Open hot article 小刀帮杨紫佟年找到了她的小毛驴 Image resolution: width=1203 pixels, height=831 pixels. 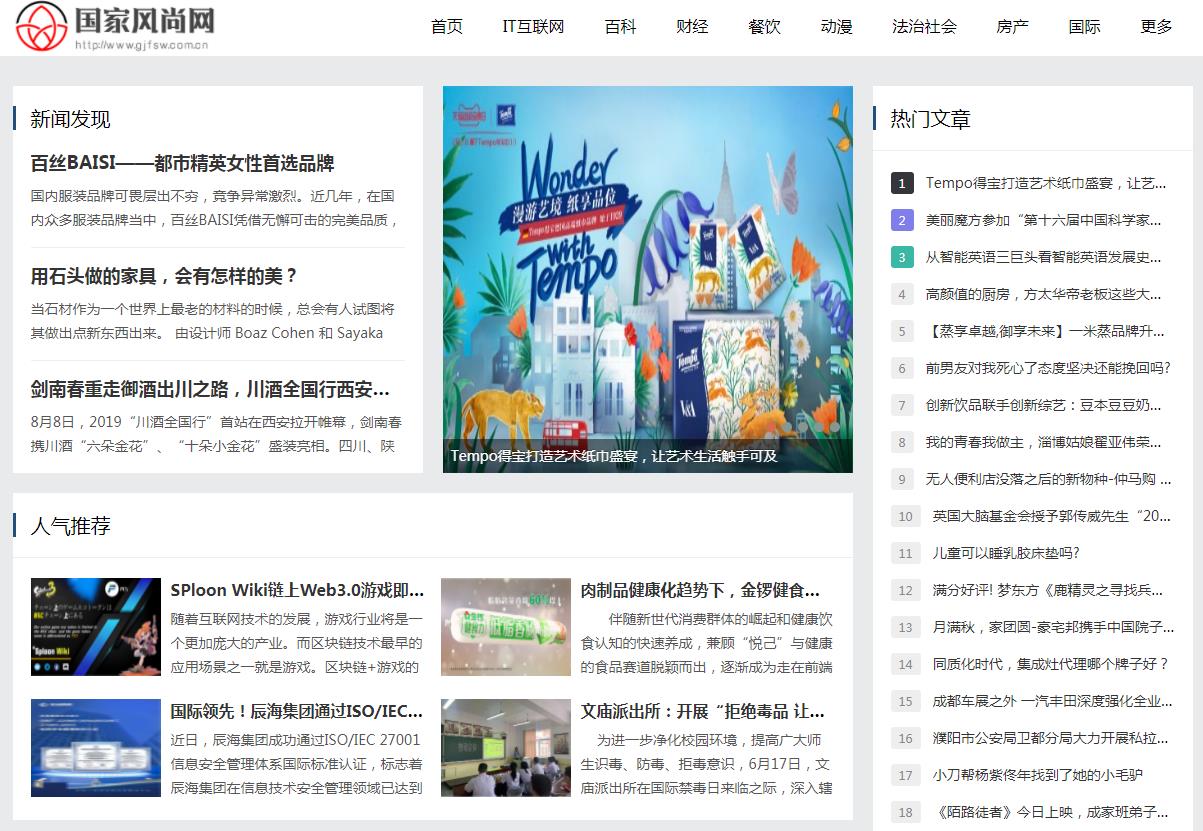[1038, 775]
